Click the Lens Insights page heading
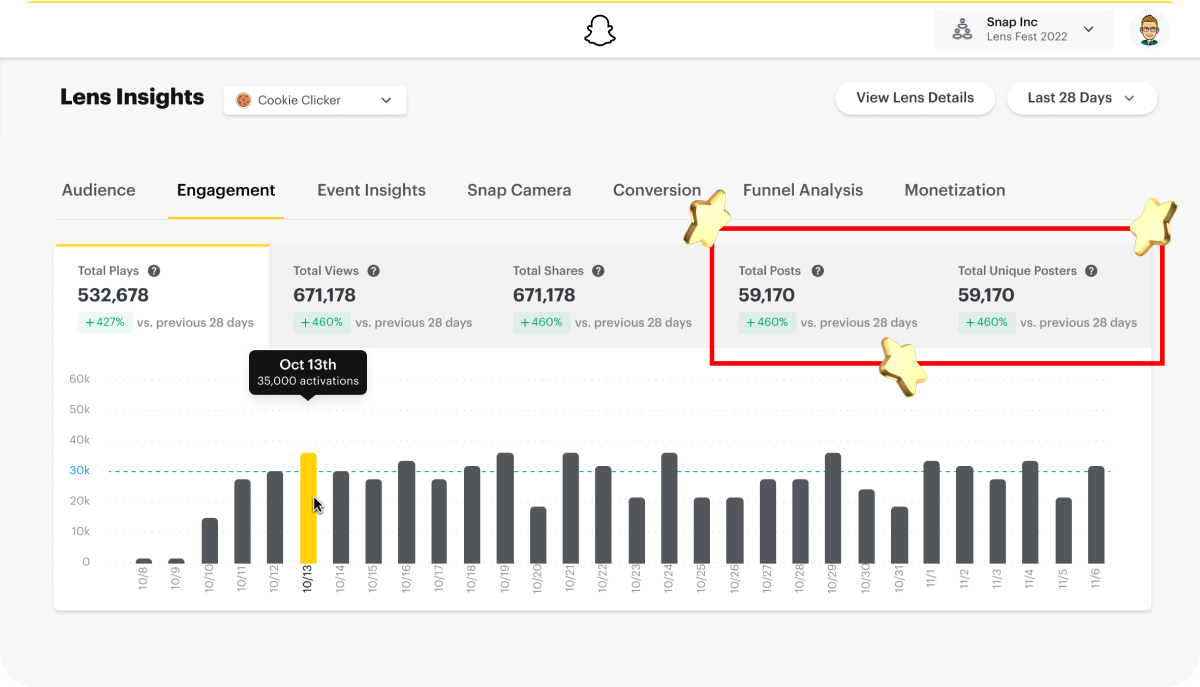This screenshot has width=1200, height=687. coord(132,97)
